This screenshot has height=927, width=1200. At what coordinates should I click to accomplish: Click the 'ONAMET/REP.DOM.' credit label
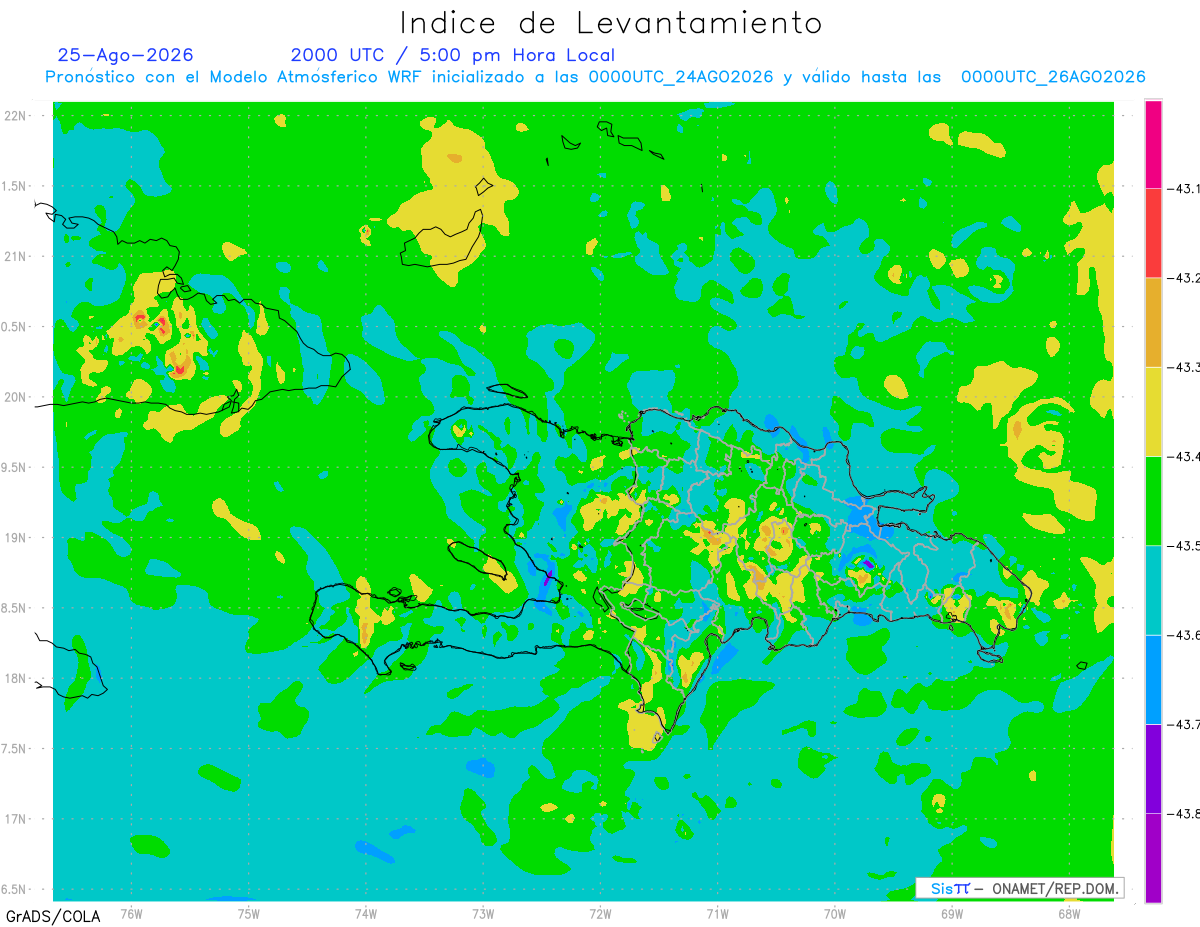[x=1054, y=888]
